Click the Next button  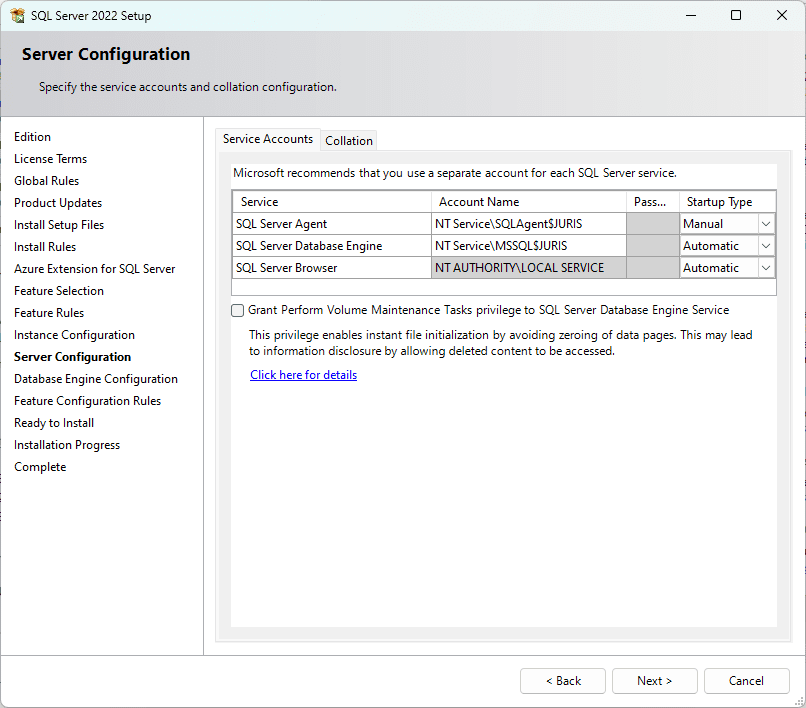coord(654,680)
